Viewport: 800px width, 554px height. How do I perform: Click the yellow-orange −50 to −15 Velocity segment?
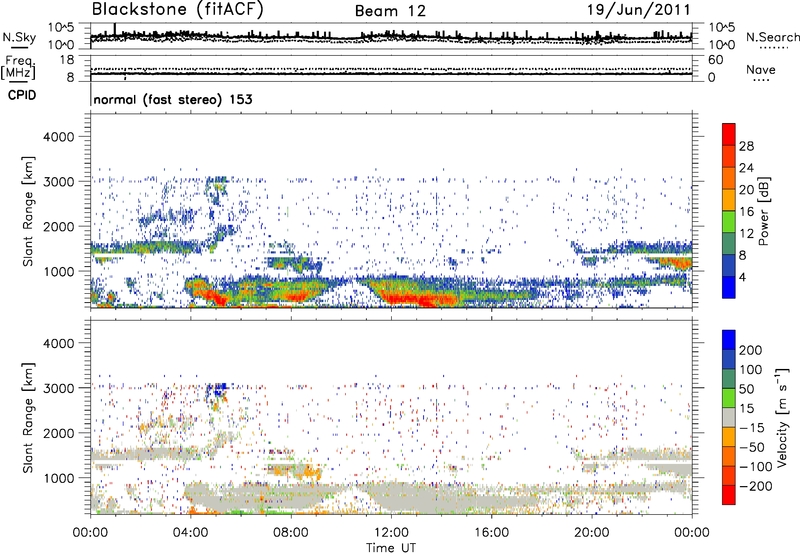[x=729, y=437]
